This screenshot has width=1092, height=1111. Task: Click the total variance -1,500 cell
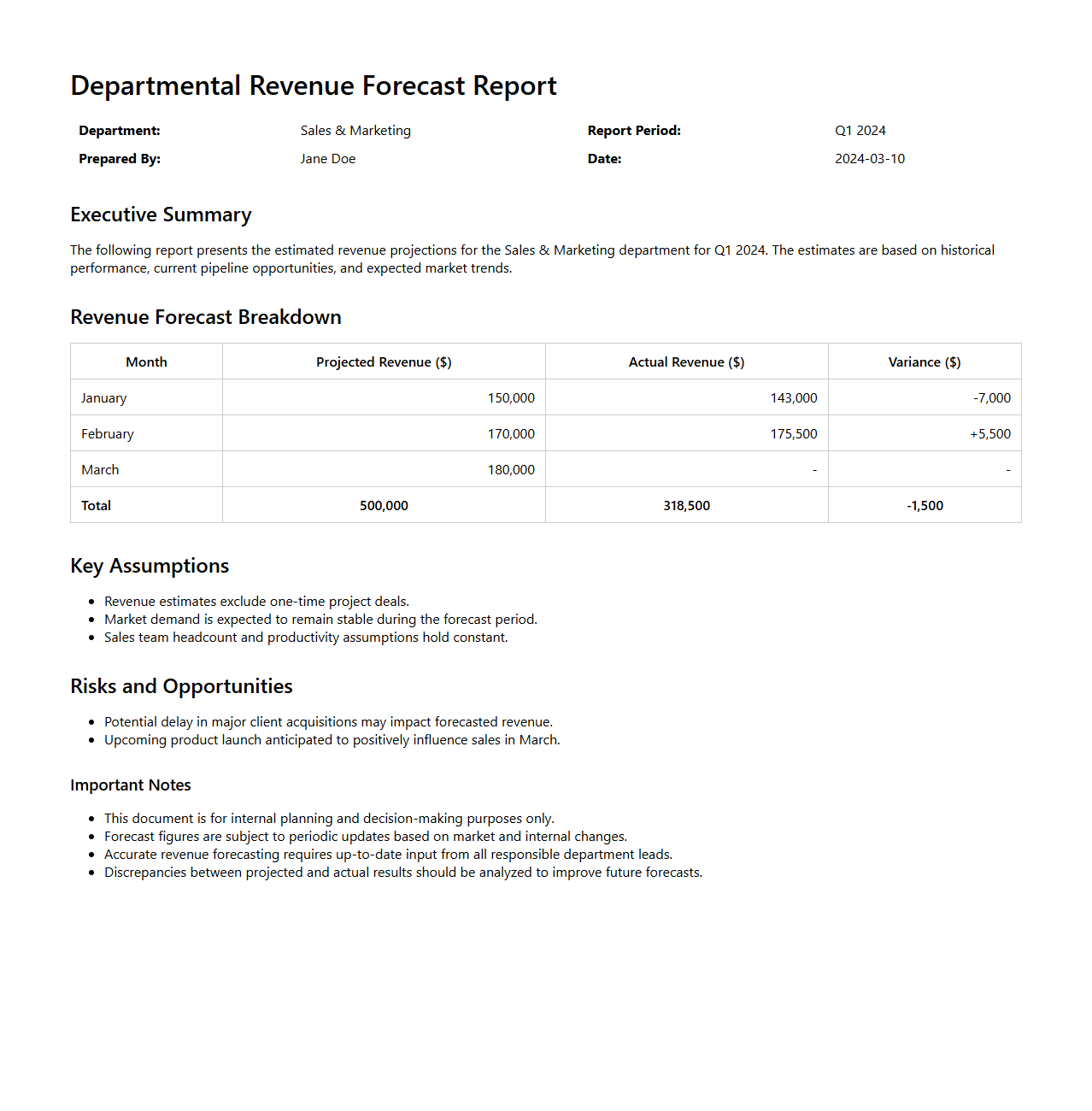click(x=925, y=506)
